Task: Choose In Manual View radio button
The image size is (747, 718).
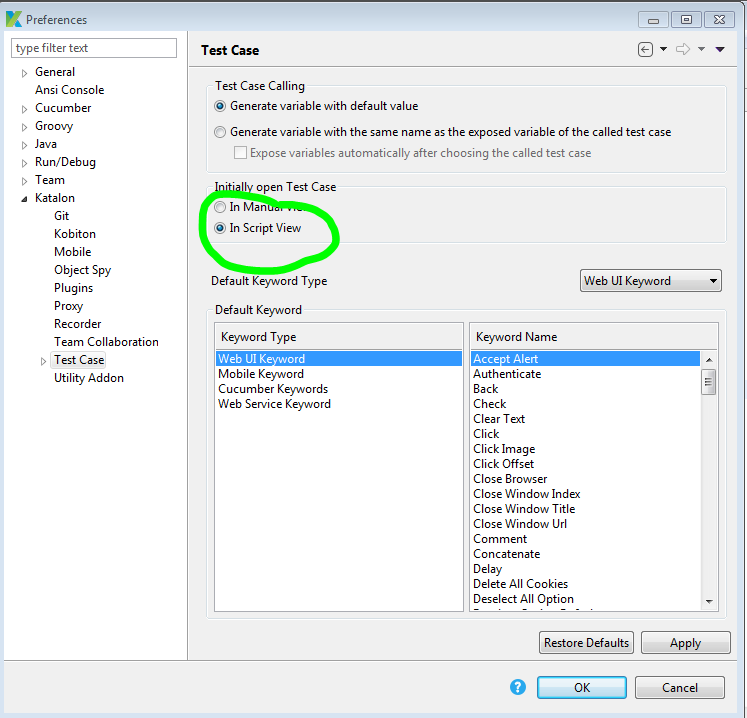Action: point(220,207)
